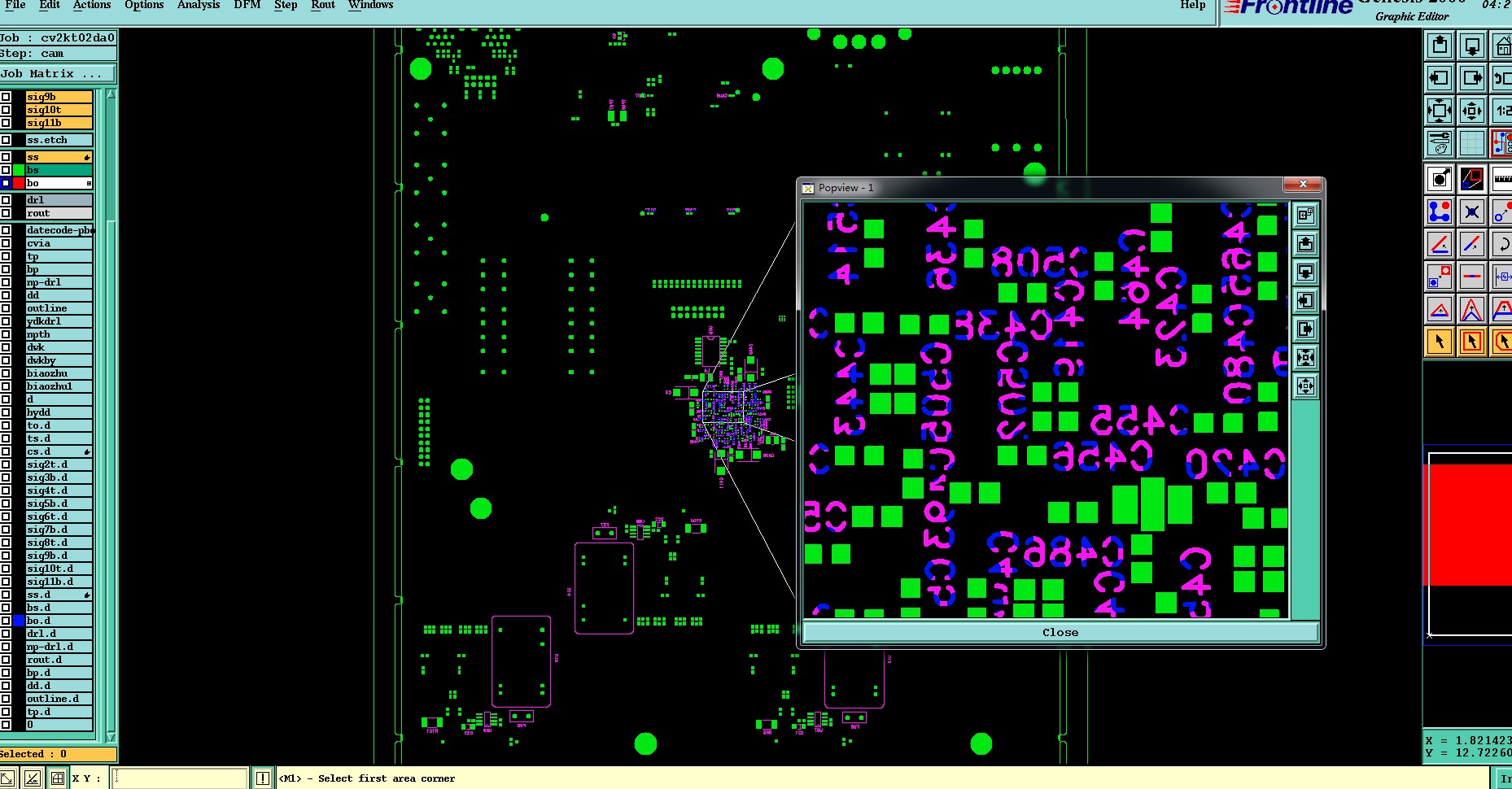Toggle the sig9b layer checkbox
The width and height of the screenshot is (1512, 789).
coord(6,97)
